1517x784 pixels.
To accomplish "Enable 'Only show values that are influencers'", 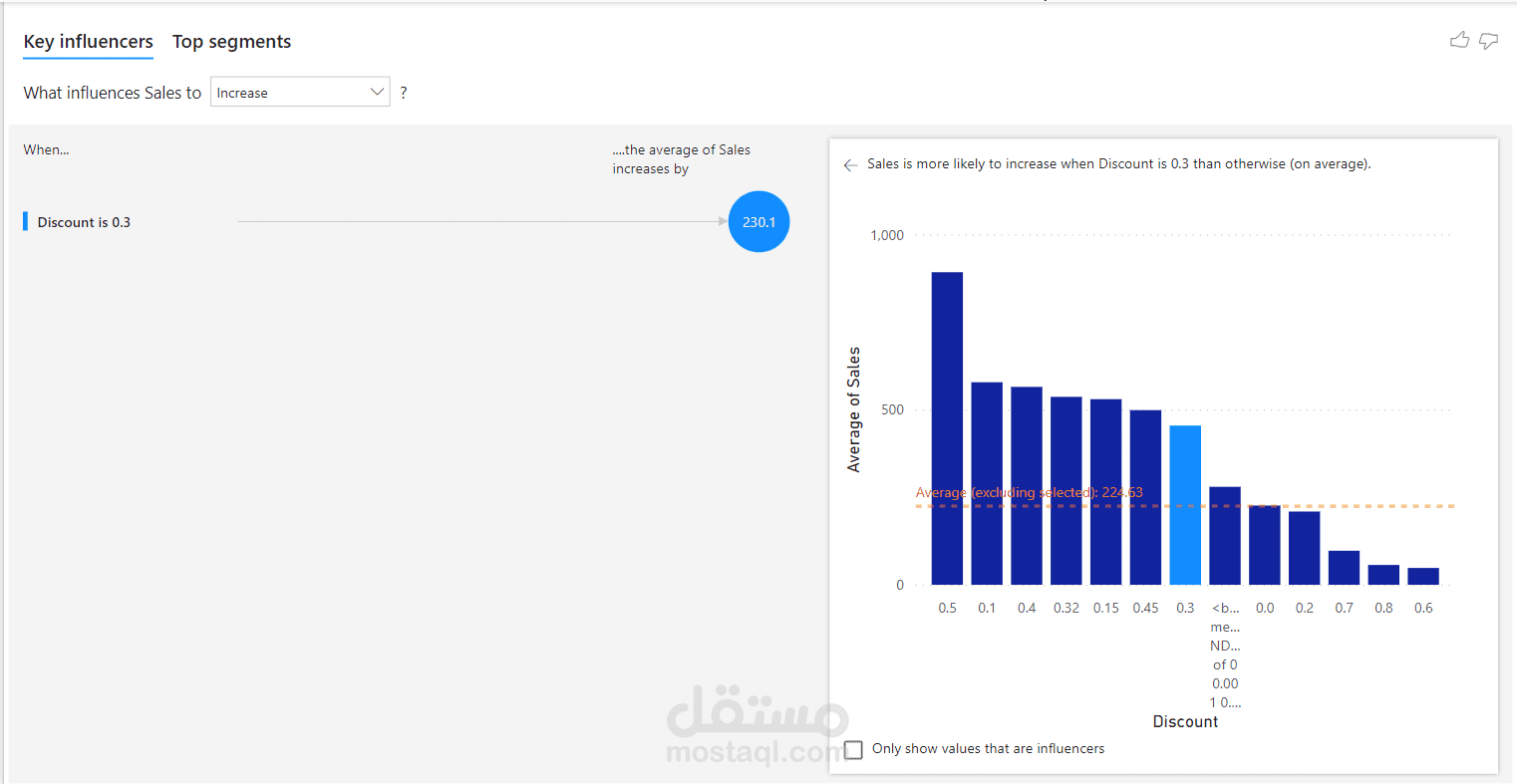I will pyautogui.click(x=854, y=749).
